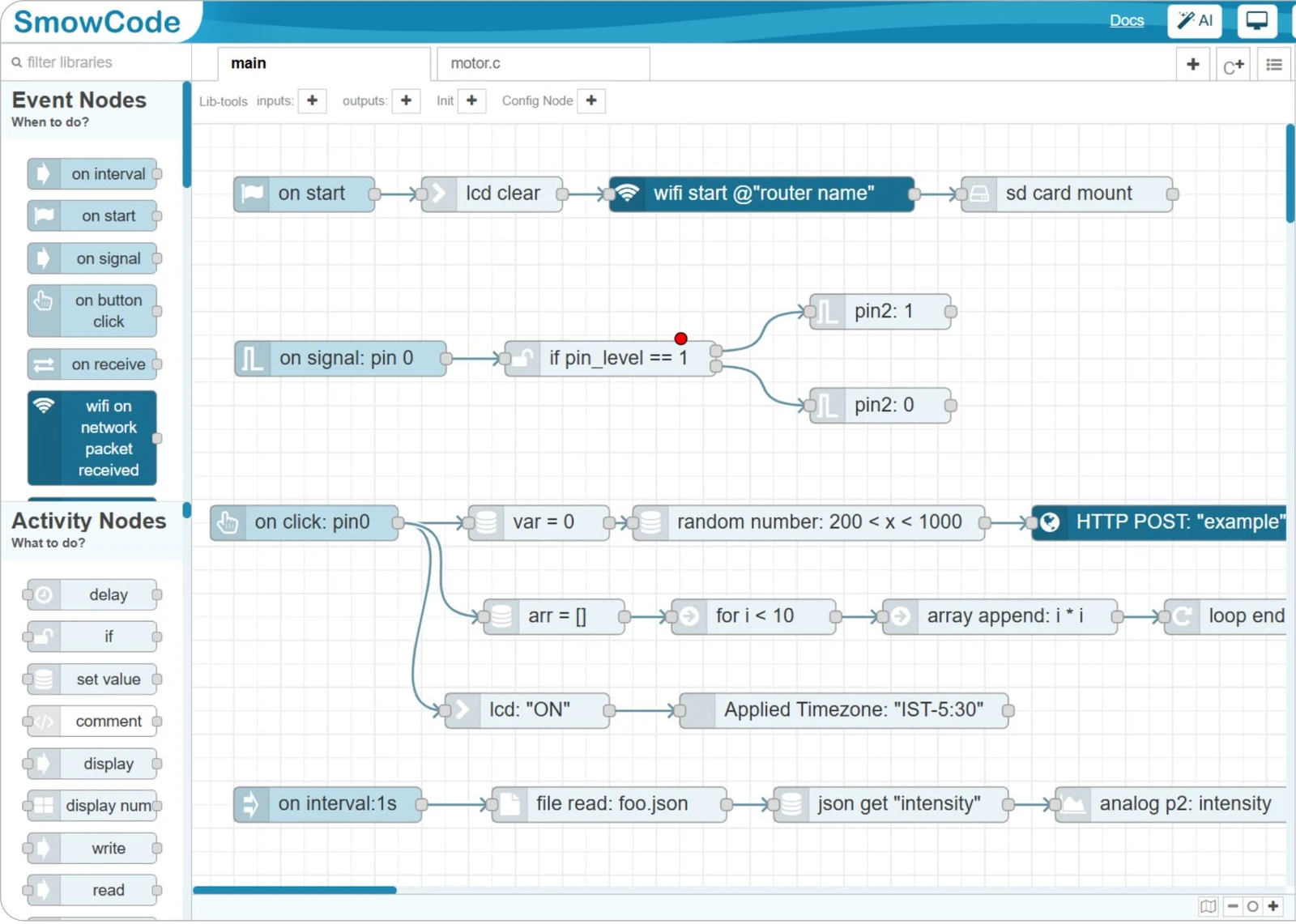Switch to the motor.c tab

tap(543, 63)
